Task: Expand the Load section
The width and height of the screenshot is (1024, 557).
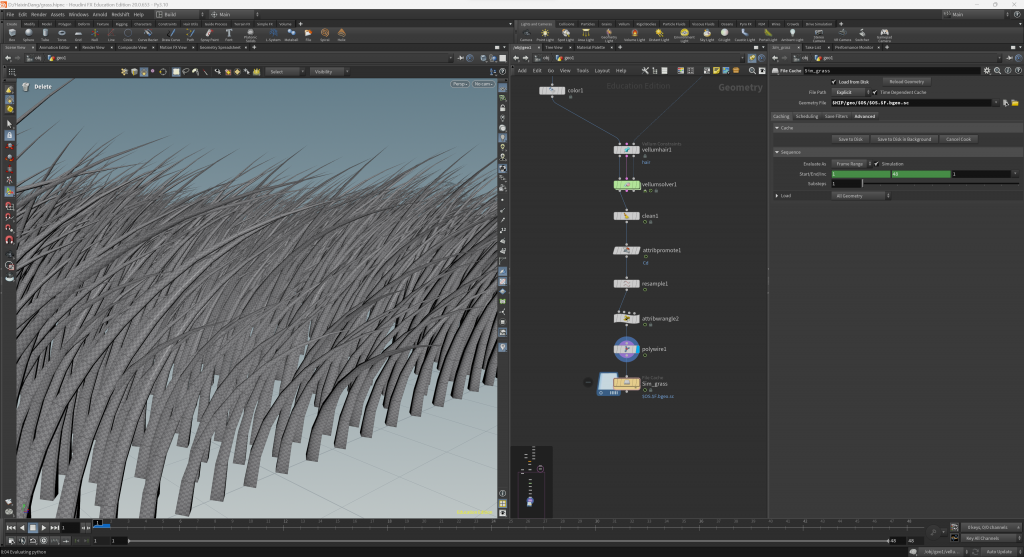Action: point(777,196)
